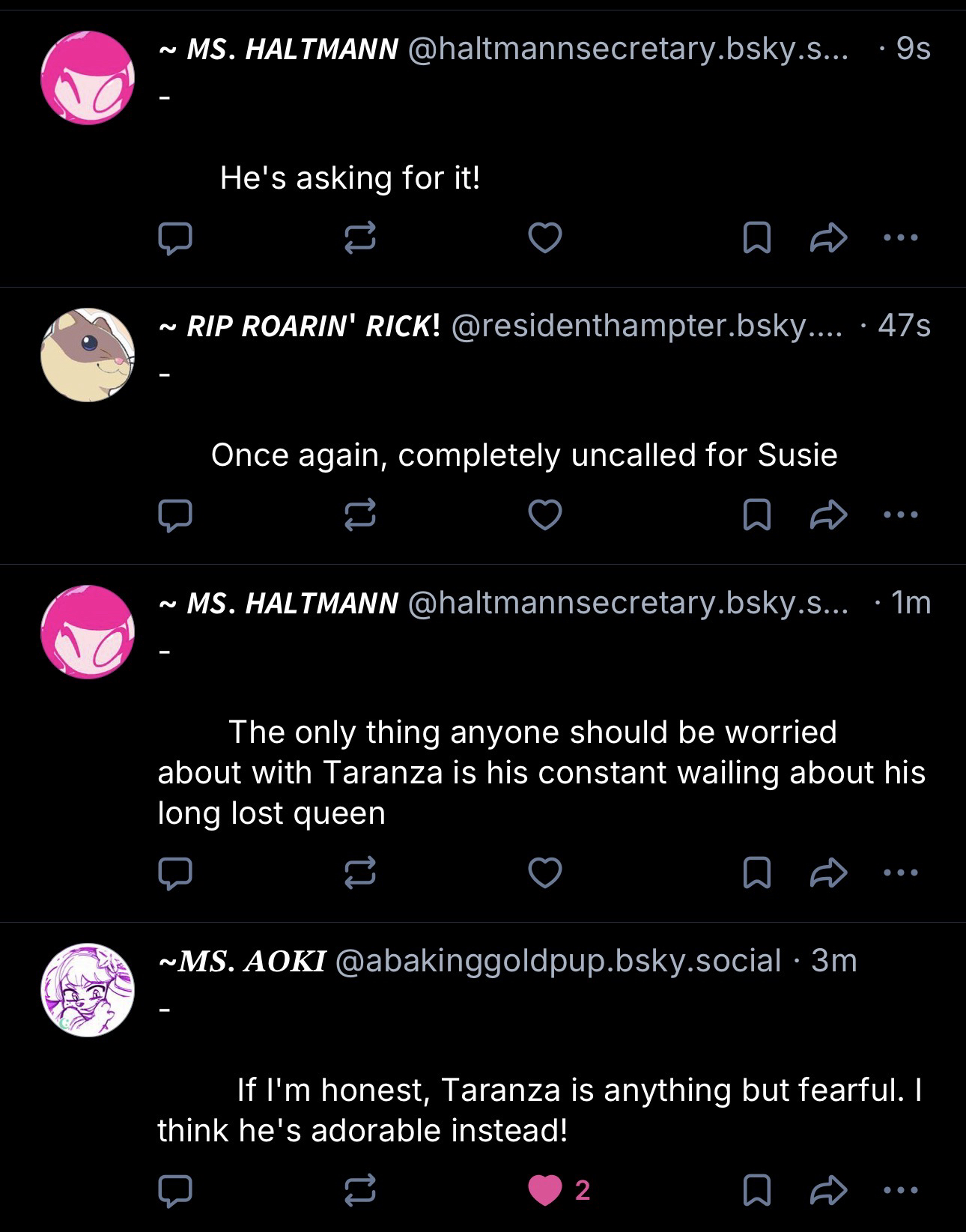Unlike Ms. Aoki's post with 2 likes
Viewport: 966px width, 1232px height.
tap(544, 1190)
